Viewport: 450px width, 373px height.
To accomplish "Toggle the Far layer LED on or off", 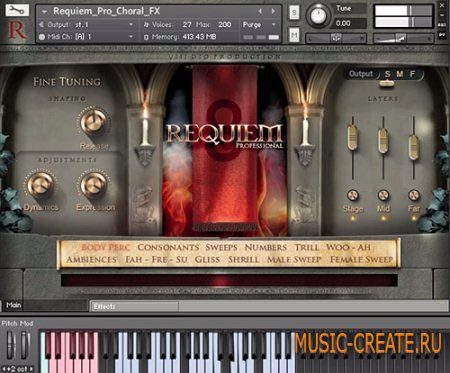I will coord(414,219).
